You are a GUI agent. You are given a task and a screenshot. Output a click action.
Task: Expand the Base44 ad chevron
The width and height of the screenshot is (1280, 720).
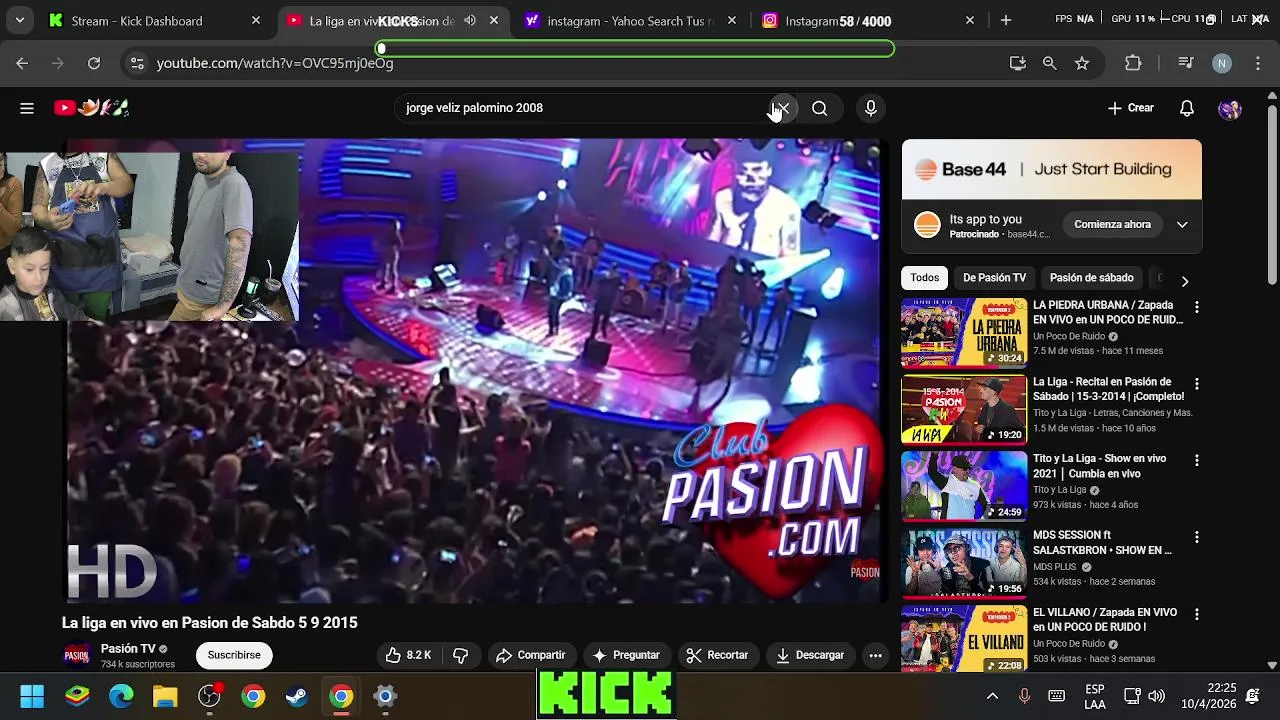[x=1182, y=224]
